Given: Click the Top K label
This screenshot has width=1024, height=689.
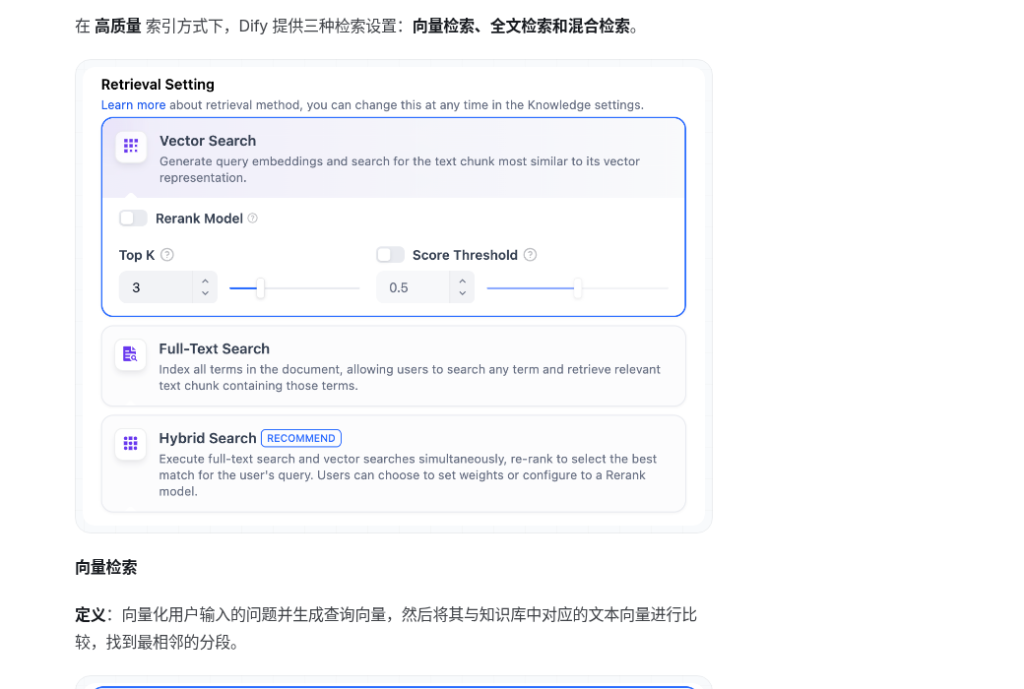Looking at the screenshot, I should [136, 255].
